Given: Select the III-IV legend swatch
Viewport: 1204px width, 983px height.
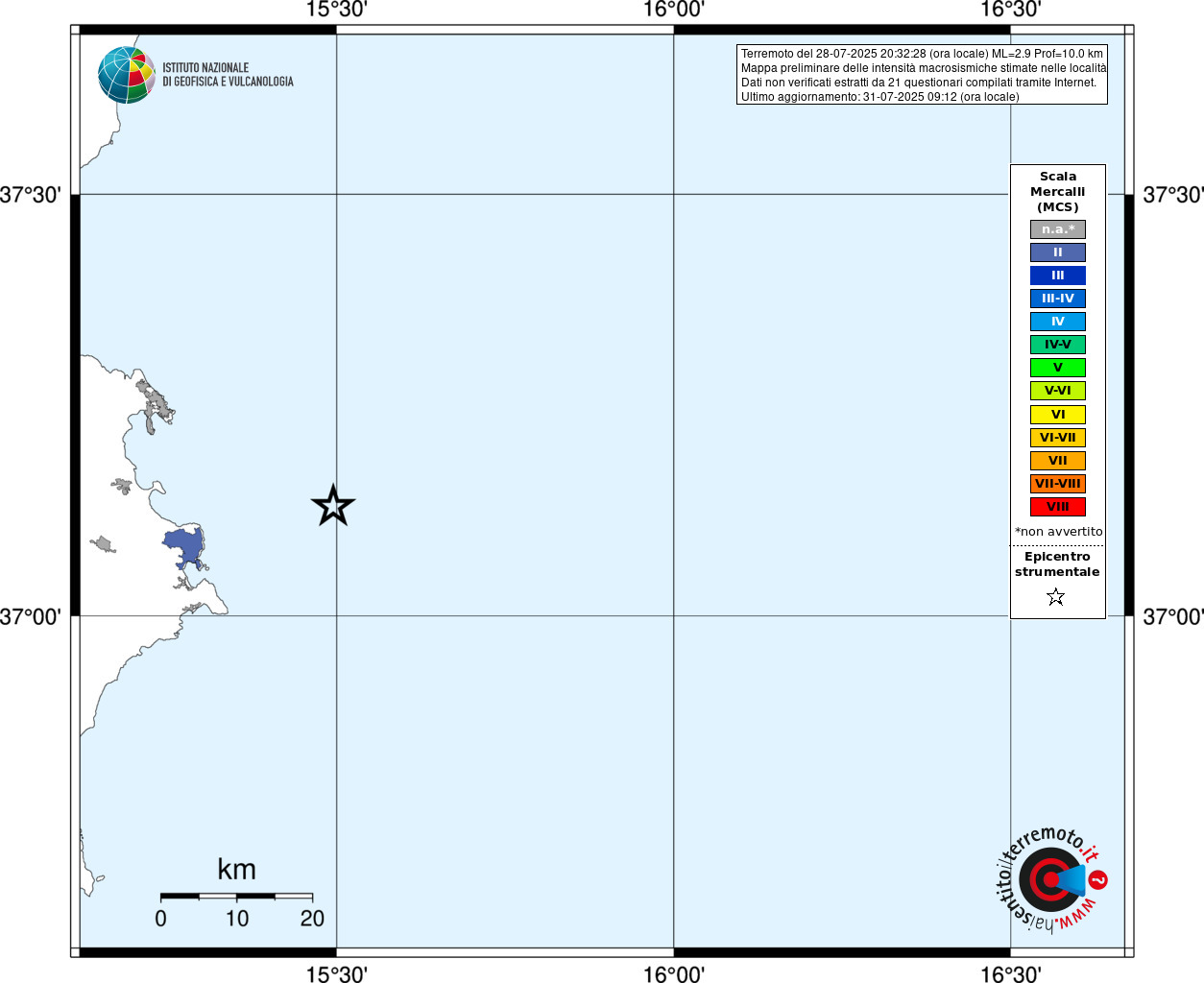Looking at the screenshot, I should click(x=1058, y=299).
